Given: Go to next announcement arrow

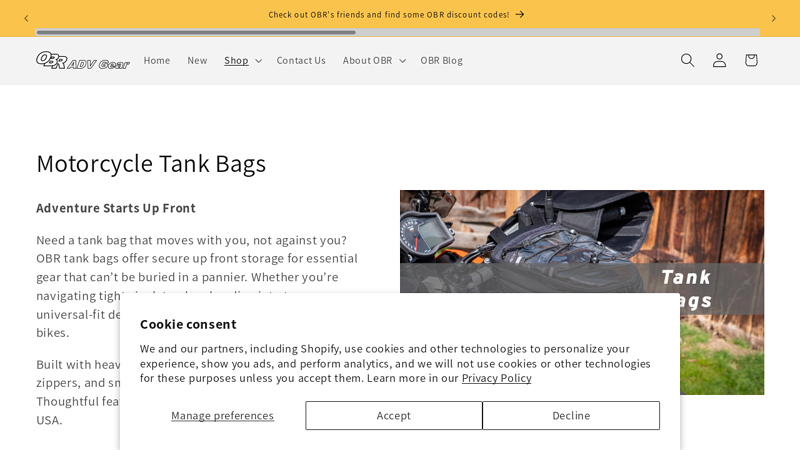Looking at the screenshot, I should (x=773, y=18).
